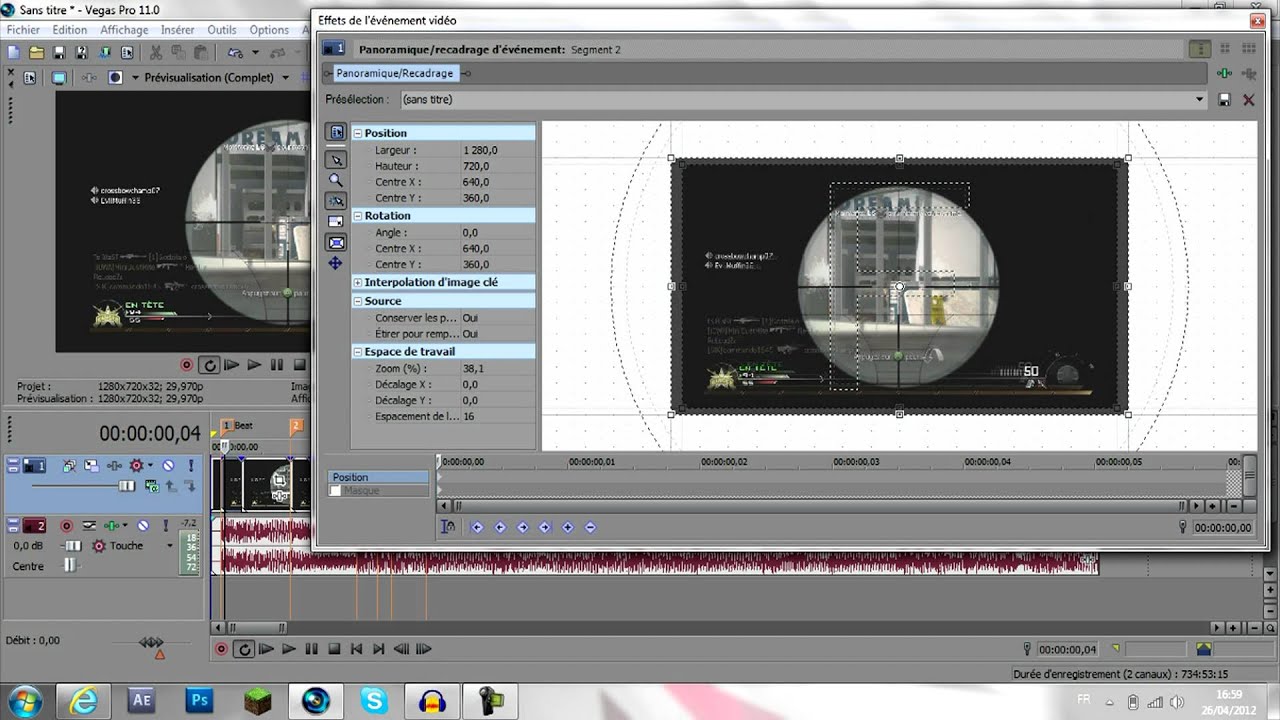Click the event pan/crop icon on video clip
Screen dimensions: 1280x720
tap(279, 480)
